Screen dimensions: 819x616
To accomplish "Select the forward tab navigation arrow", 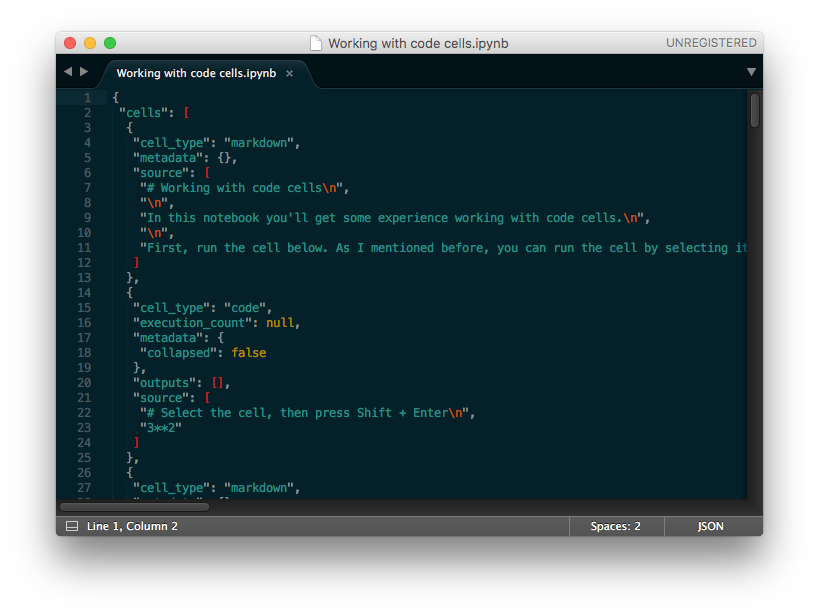I will tap(84, 72).
